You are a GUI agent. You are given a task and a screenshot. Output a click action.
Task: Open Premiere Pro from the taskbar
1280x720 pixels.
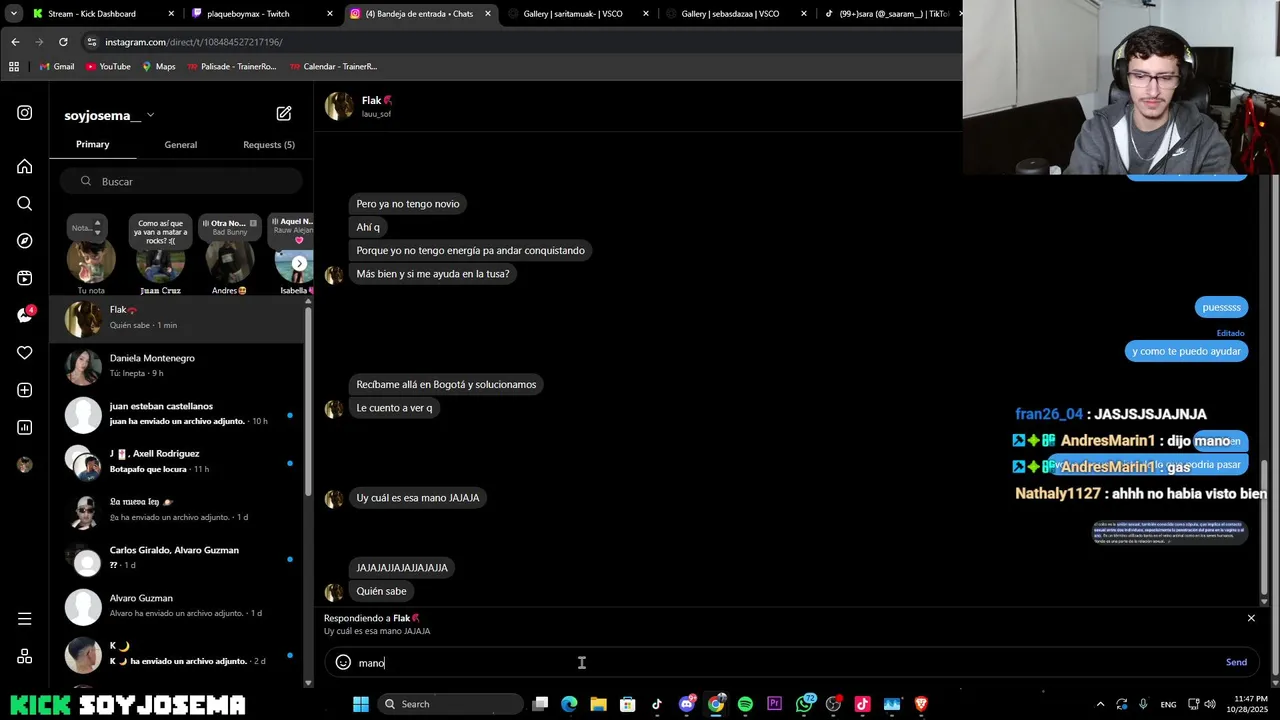coord(774,704)
